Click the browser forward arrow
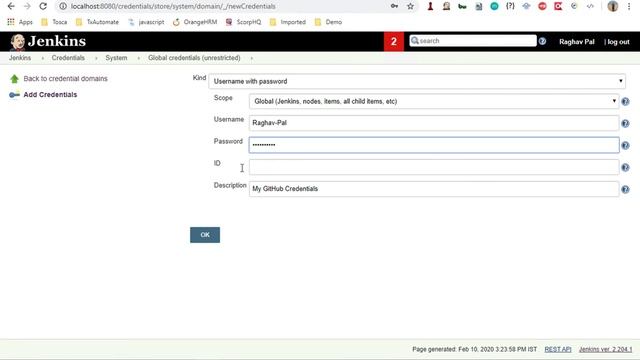 tap(27, 7)
